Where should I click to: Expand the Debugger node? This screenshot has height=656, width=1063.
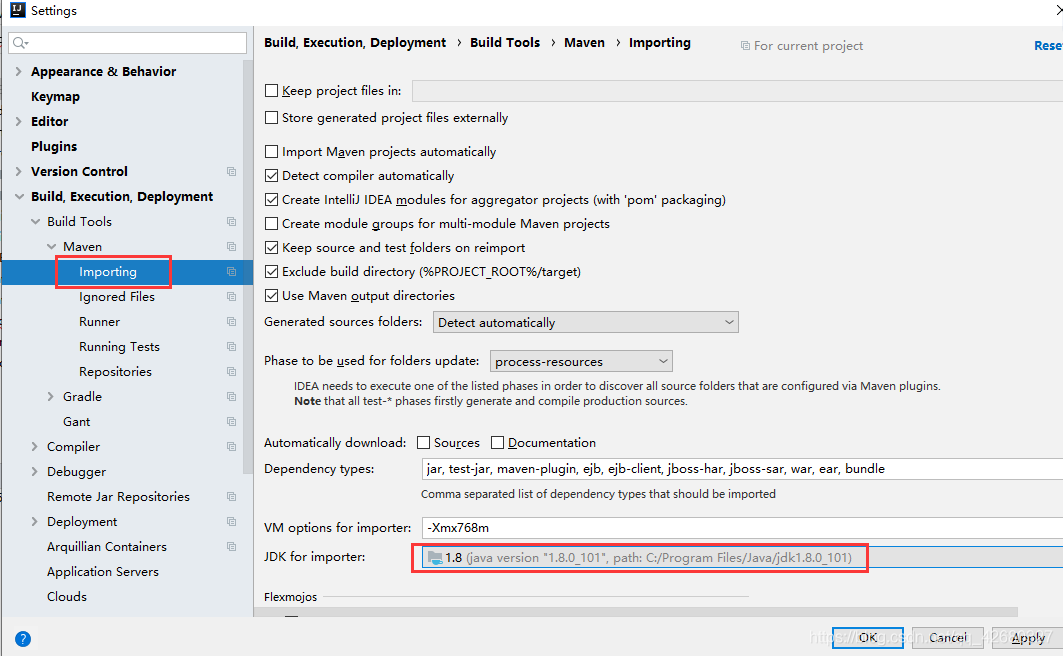[35, 472]
